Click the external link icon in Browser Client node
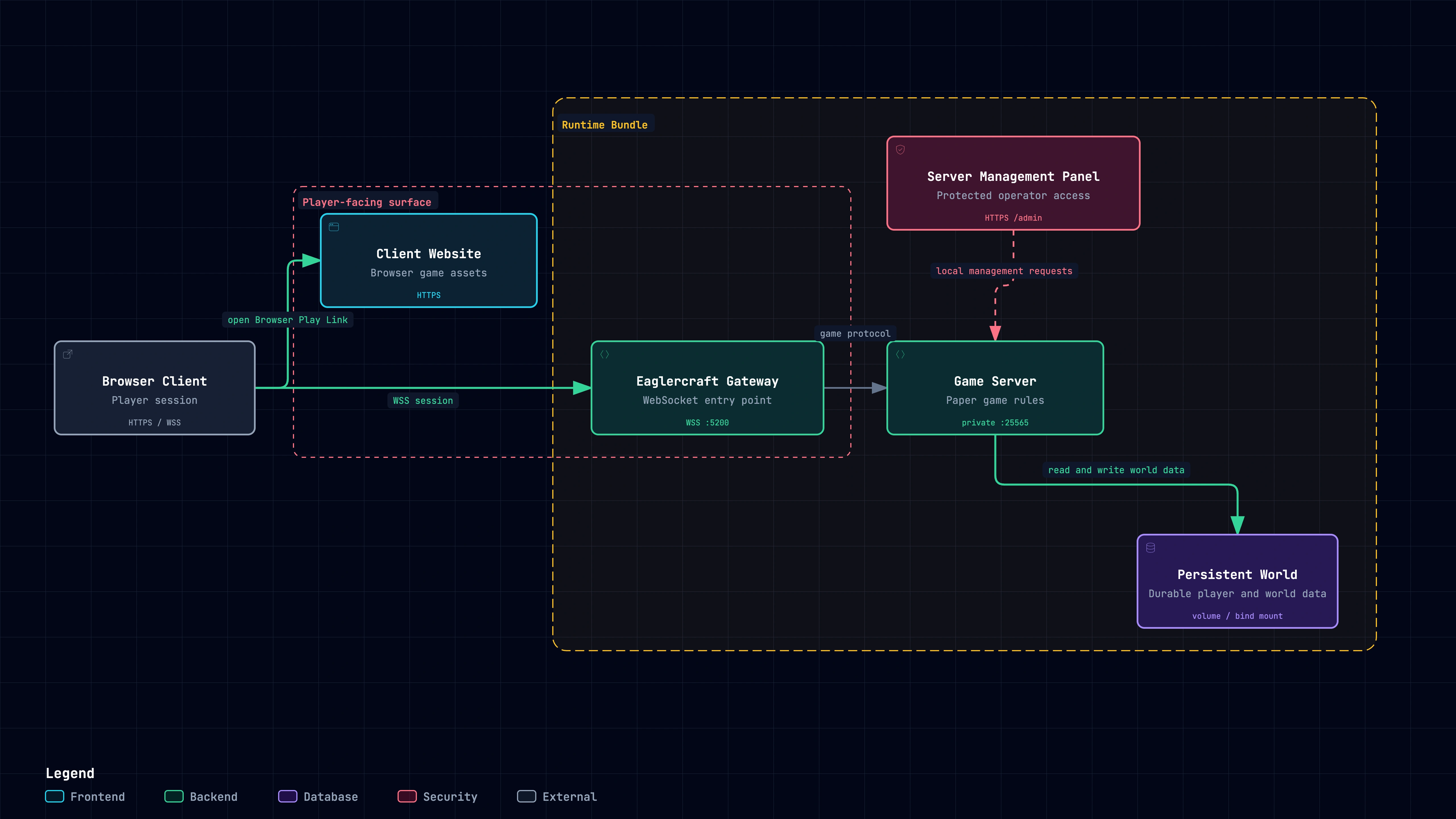Viewport: 1456px width, 819px height. (x=68, y=354)
